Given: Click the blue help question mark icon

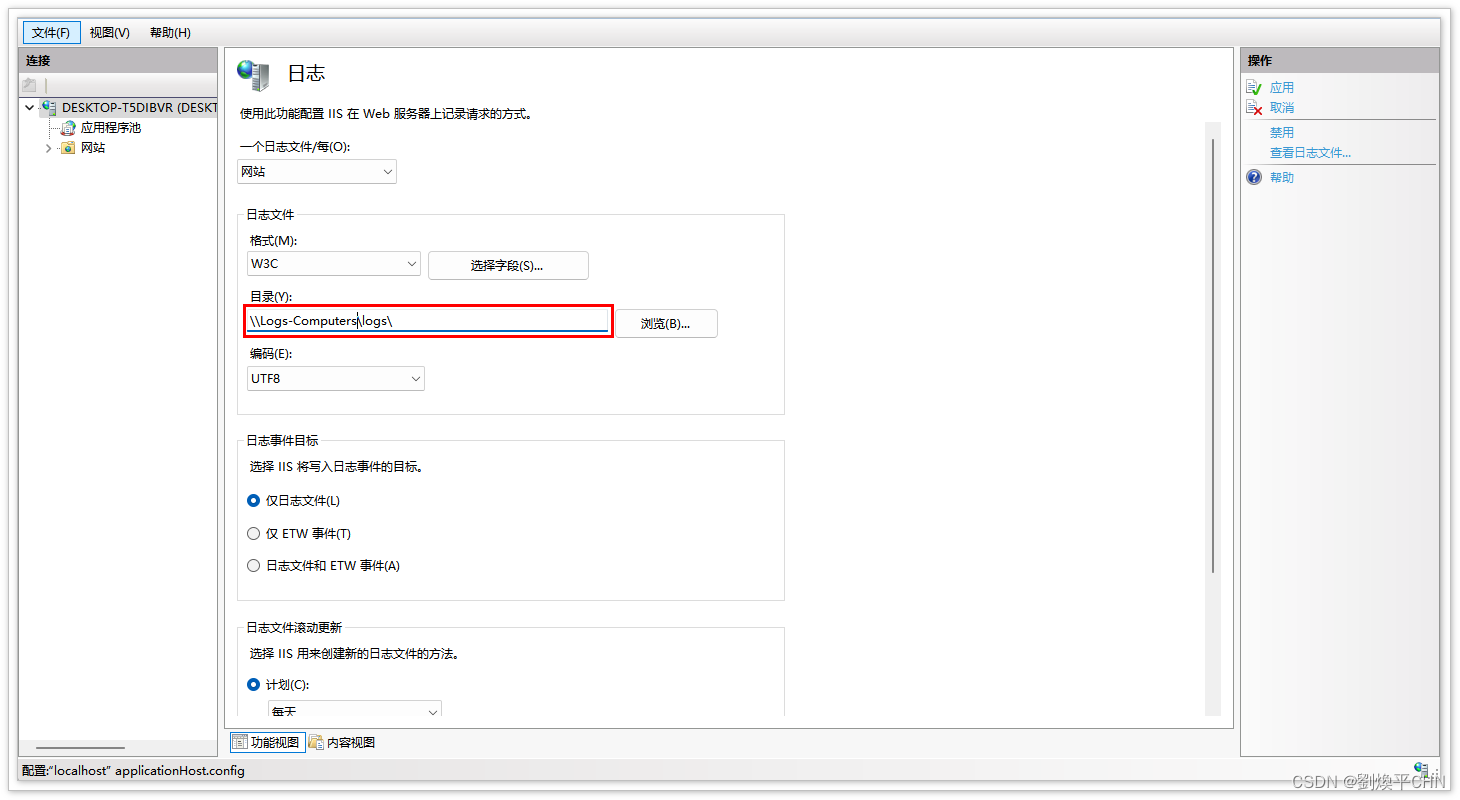Looking at the screenshot, I should 1254,178.
